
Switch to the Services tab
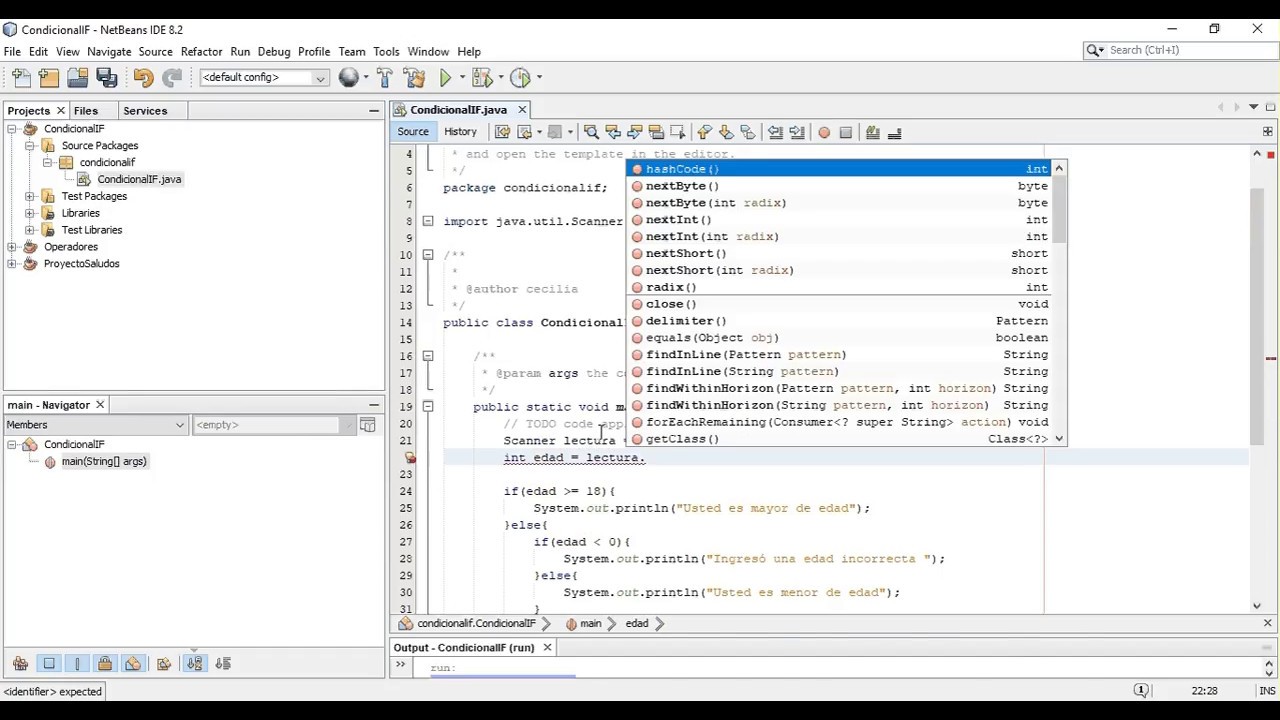pos(145,111)
